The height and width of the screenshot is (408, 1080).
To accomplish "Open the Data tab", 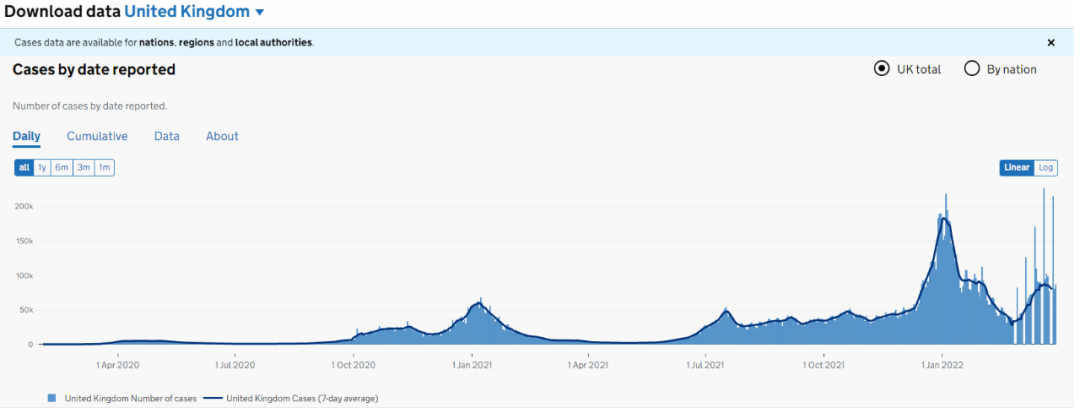I will pos(167,136).
